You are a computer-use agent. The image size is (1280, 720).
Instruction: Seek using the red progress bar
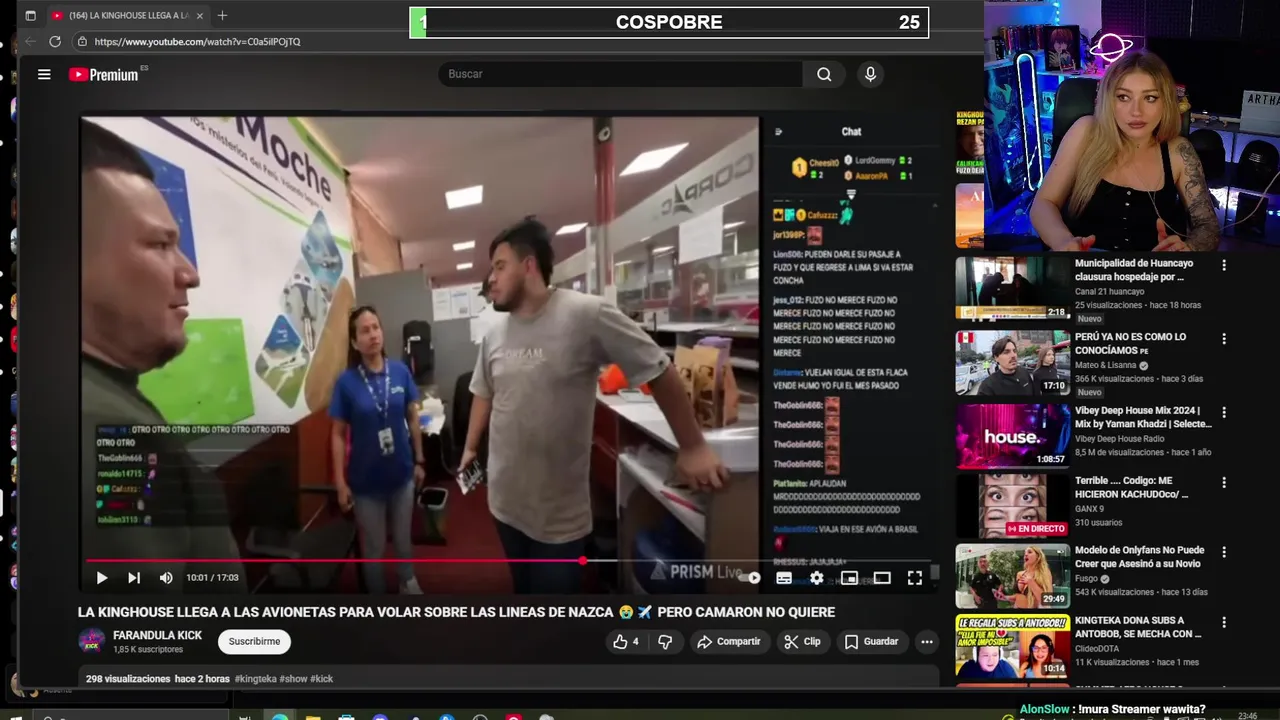pos(510,561)
